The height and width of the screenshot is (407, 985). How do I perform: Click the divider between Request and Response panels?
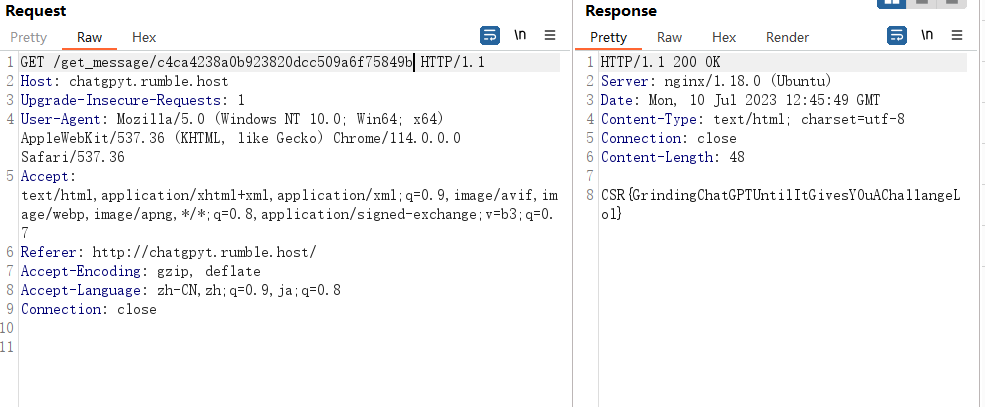click(572, 204)
